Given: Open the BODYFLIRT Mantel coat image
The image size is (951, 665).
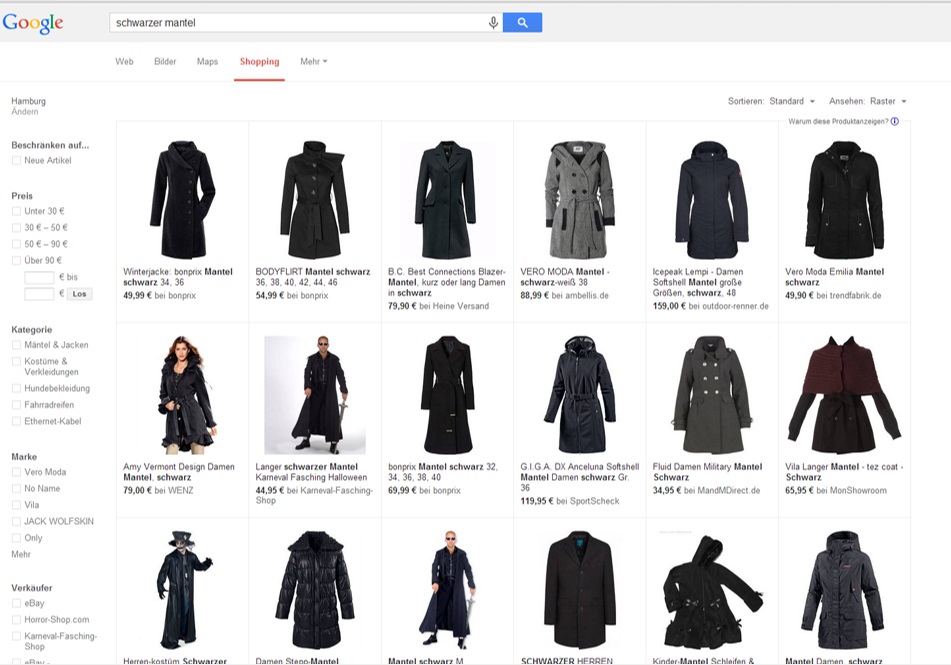Looking at the screenshot, I should click(x=315, y=200).
